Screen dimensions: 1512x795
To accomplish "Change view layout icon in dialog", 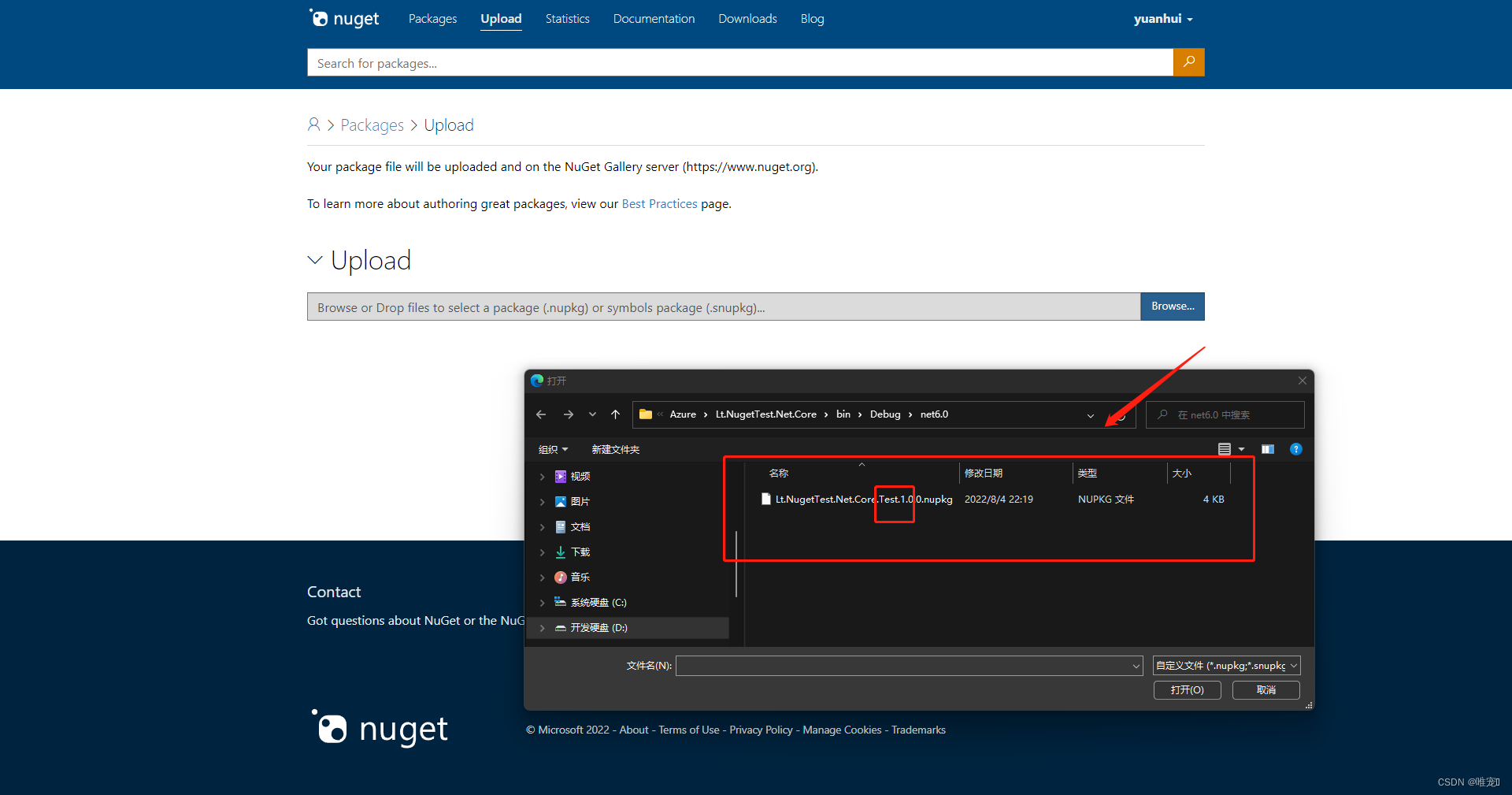I will (1224, 449).
